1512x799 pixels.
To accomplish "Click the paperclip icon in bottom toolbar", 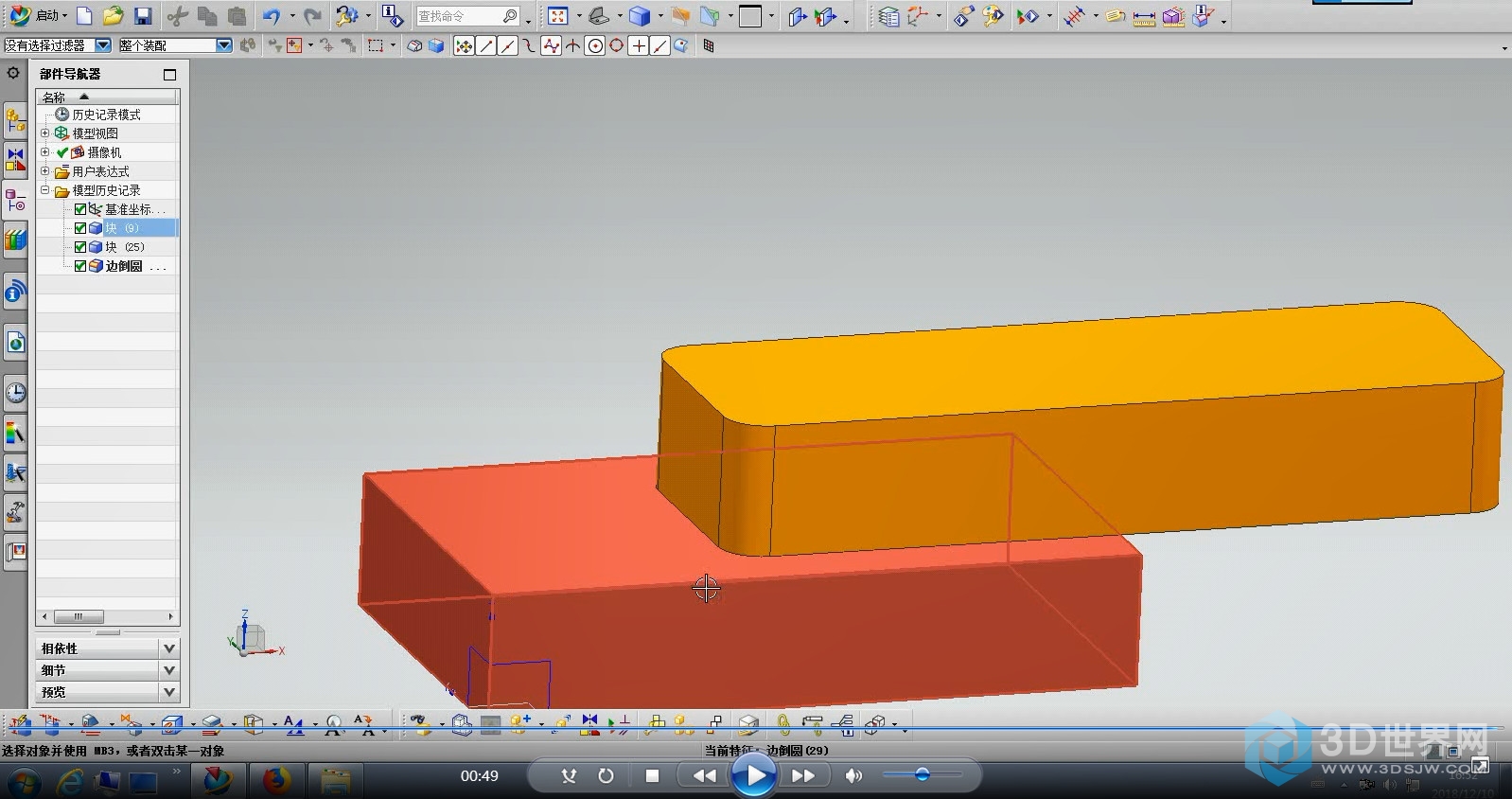I will [783, 725].
